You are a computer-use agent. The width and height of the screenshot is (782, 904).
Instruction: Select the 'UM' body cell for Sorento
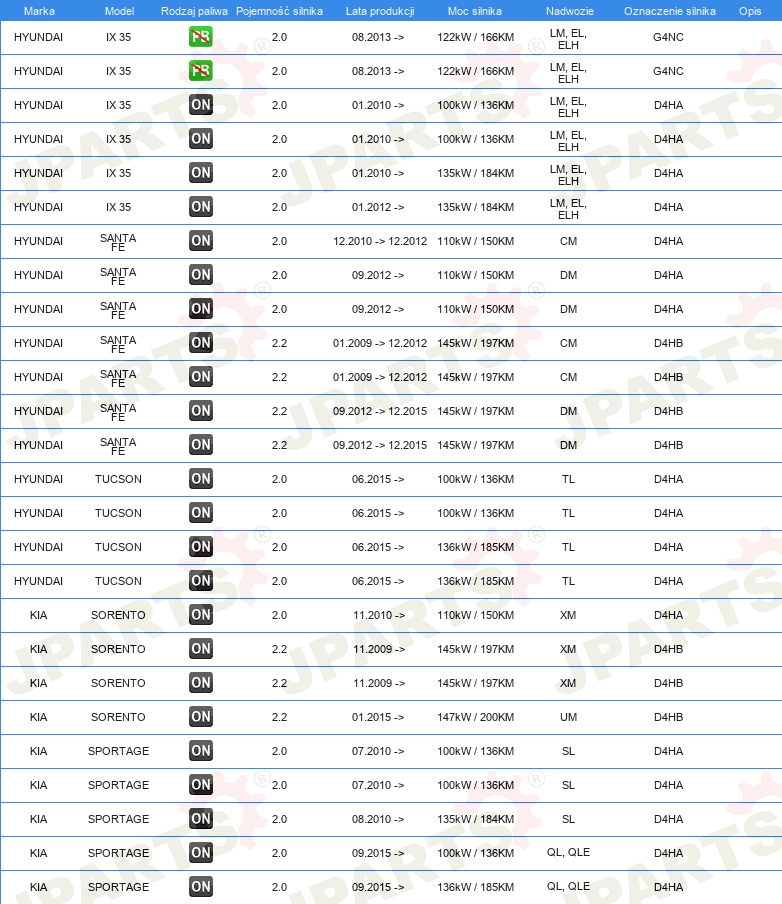[x=569, y=717]
